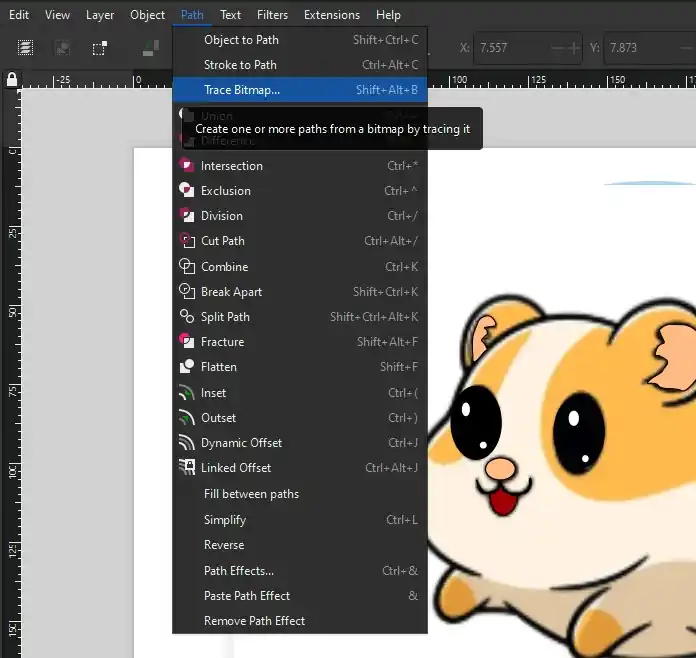Click the Flatten icon
This screenshot has width=696, height=658.
tap(186, 366)
